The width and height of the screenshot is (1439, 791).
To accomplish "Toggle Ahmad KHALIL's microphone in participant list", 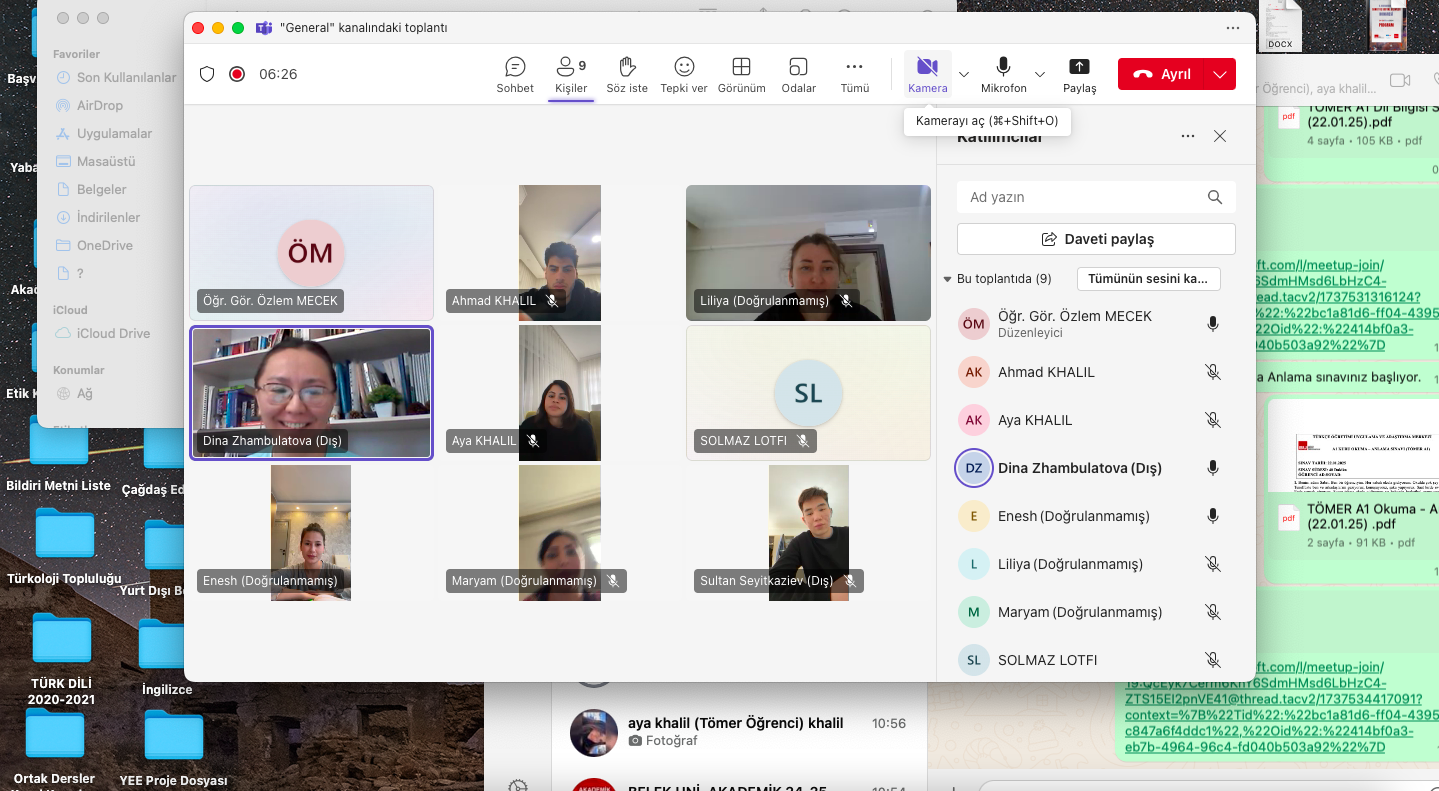I will click(x=1213, y=372).
